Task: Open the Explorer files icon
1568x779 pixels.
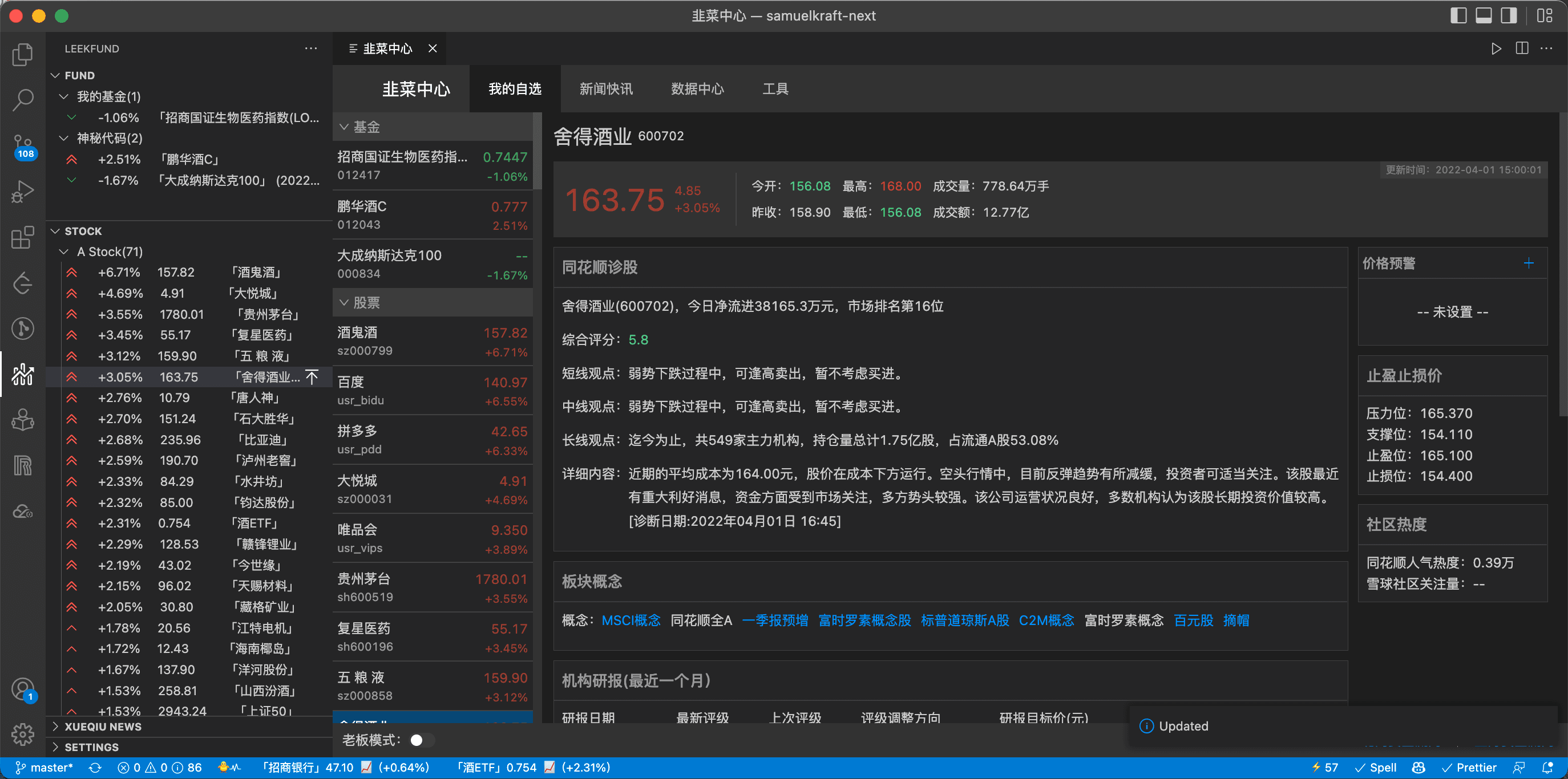Action: pyautogui.click(x=22, y=55)
